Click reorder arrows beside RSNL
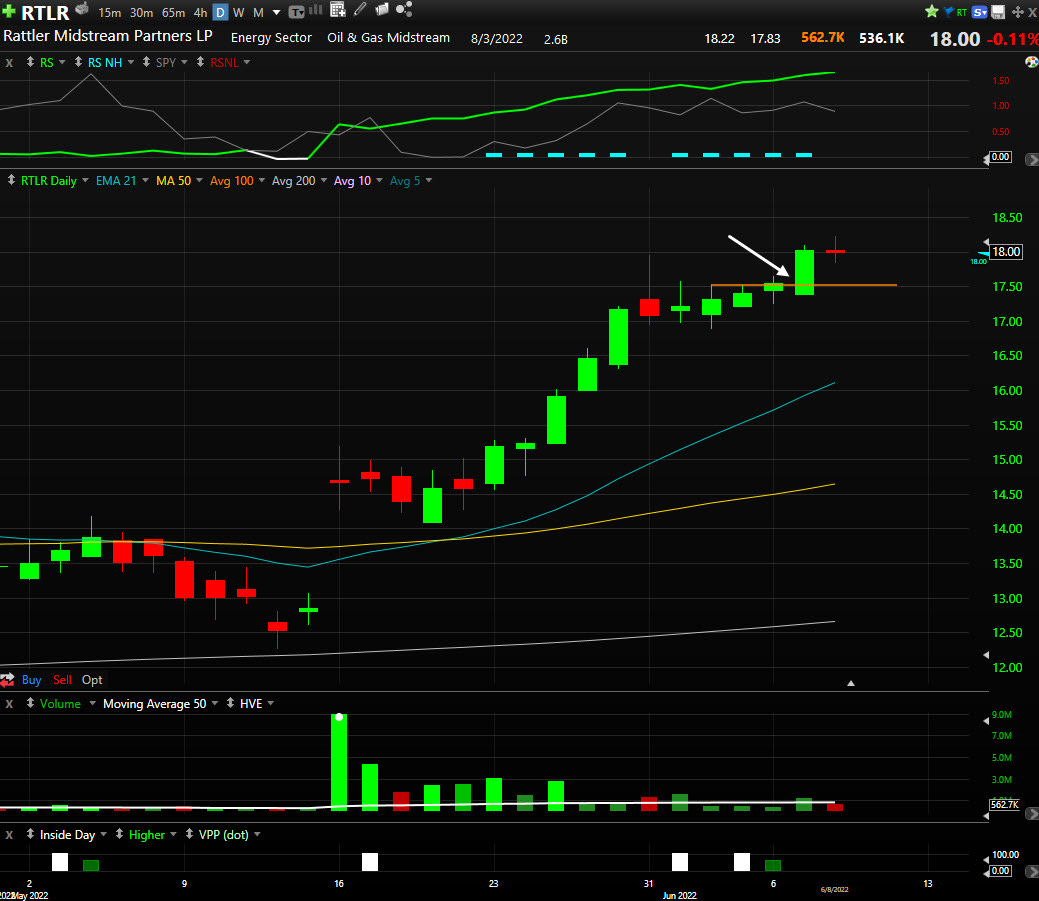The image size is (1039, 901). pyautogui.click(x=200, y=62)
